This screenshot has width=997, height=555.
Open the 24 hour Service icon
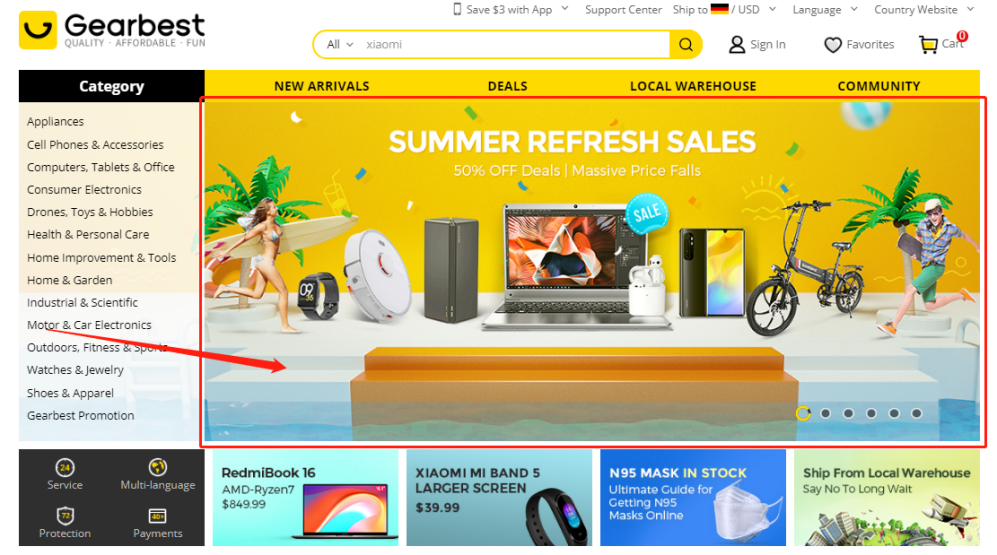tap(65, 468)
